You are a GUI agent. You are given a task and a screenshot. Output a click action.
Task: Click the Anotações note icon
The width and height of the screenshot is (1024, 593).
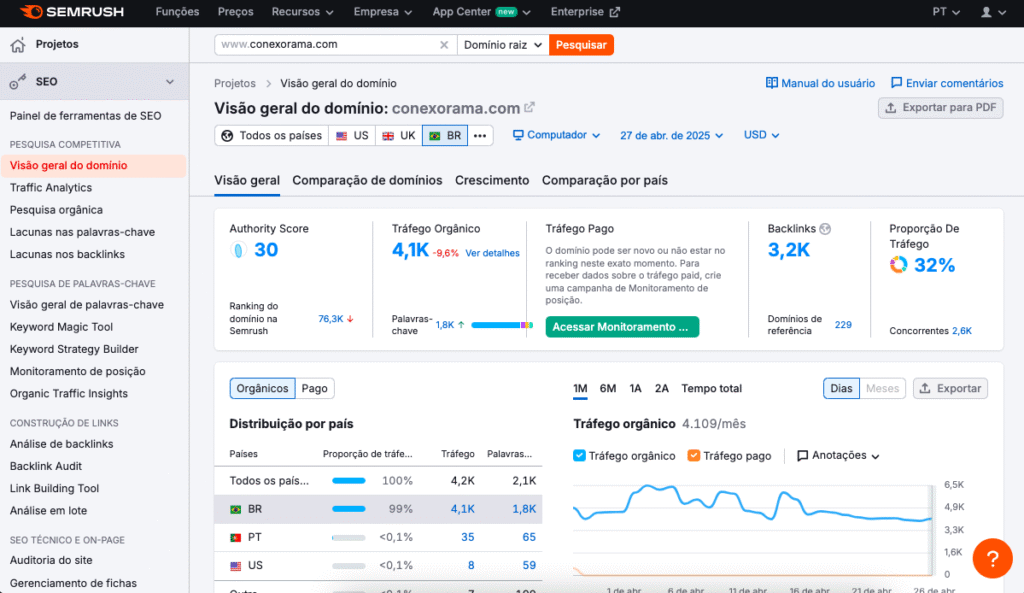tap(803, 456)
